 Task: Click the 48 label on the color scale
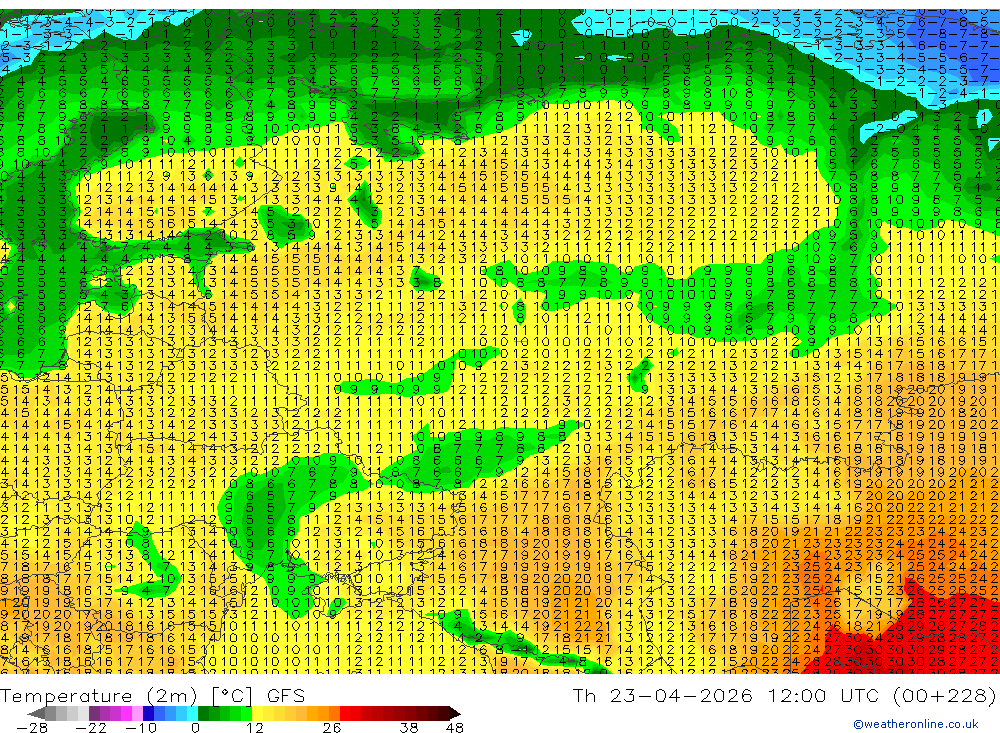[x=455, y=727]
